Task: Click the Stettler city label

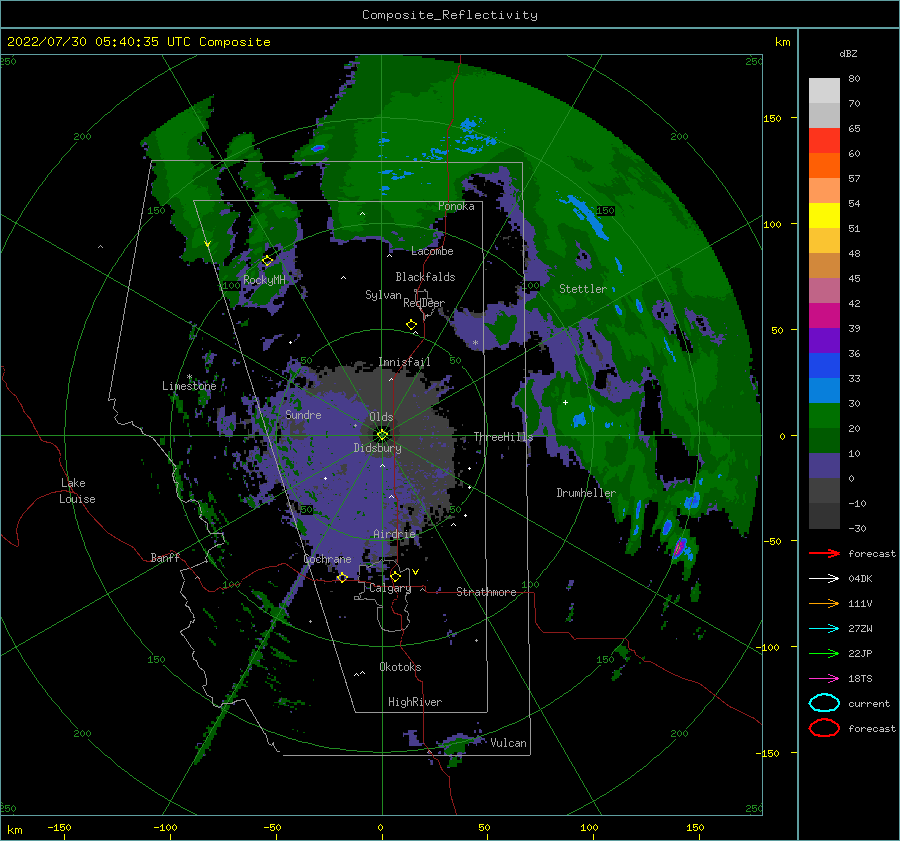Action: click(x=583, y=289)
